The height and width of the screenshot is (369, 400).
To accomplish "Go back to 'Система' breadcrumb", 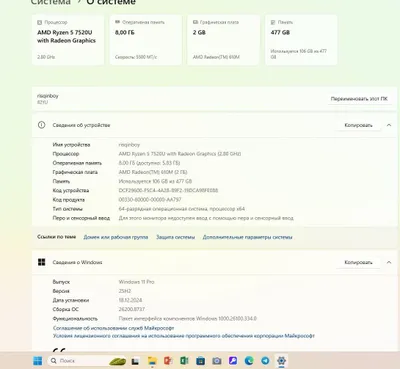I will [x=51, y=2].
